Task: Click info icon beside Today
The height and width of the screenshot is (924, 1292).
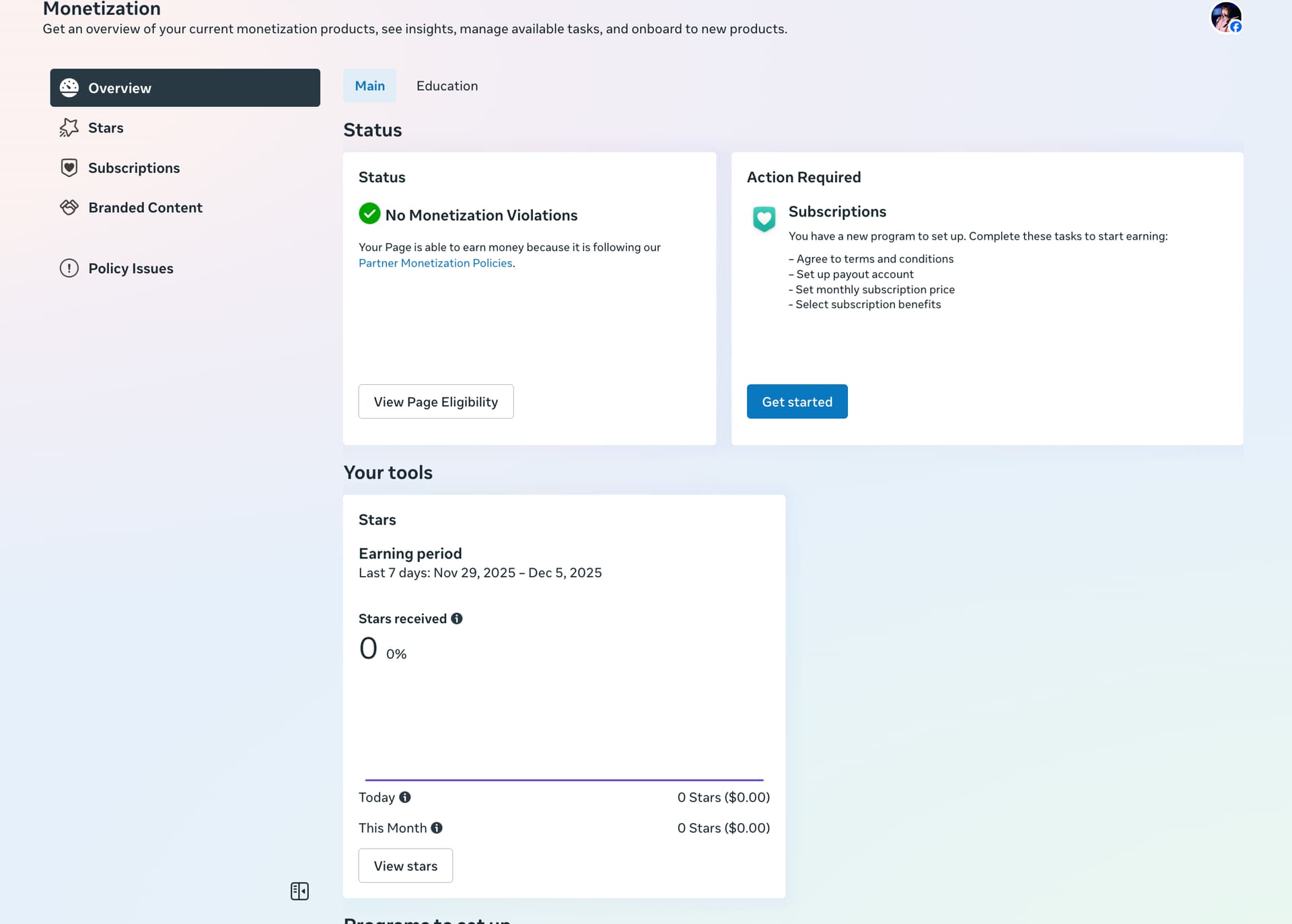Action: pyautogui.click(x=405, y=797)
